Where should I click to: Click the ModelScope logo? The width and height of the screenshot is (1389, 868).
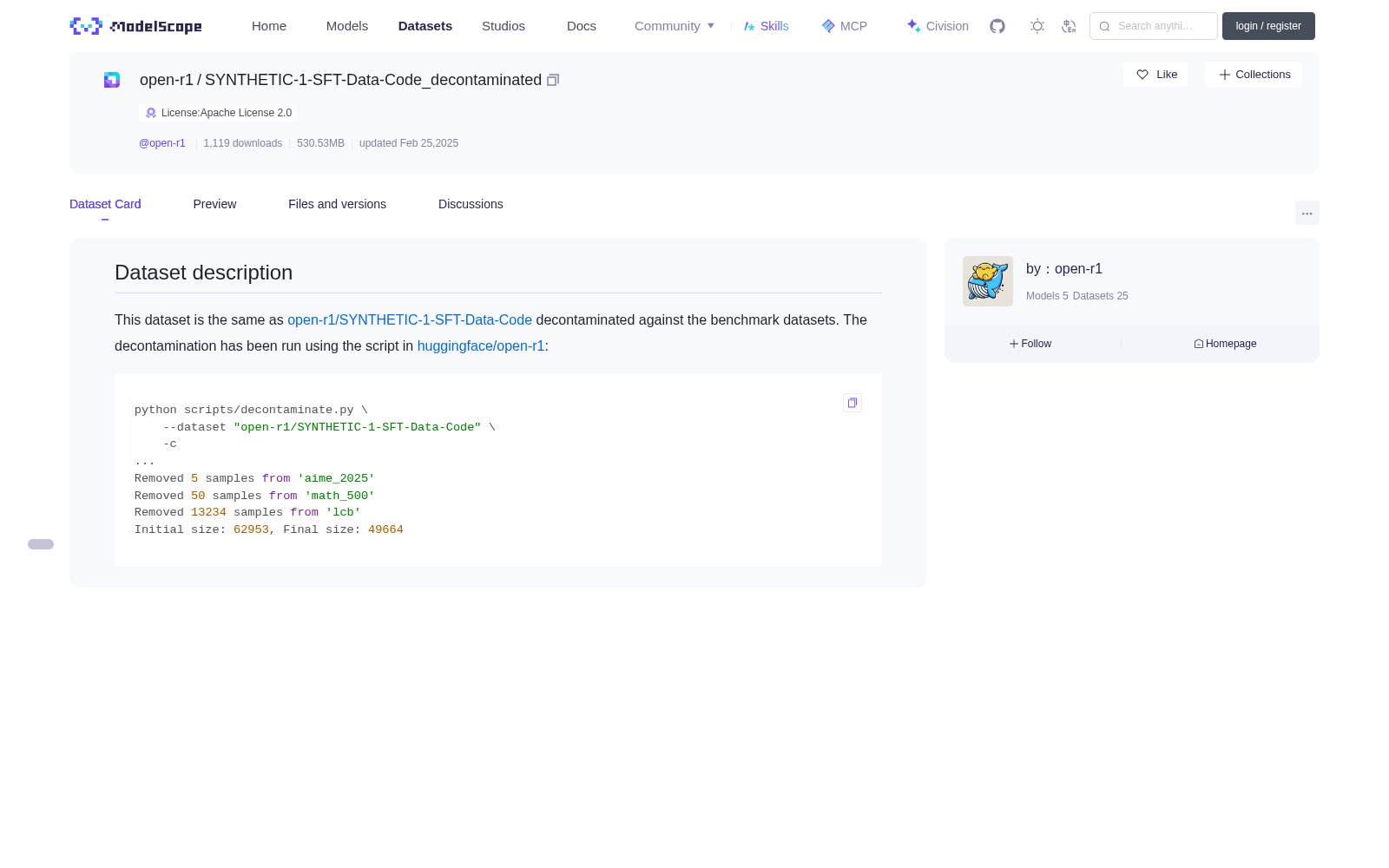(x=136, y=26)
